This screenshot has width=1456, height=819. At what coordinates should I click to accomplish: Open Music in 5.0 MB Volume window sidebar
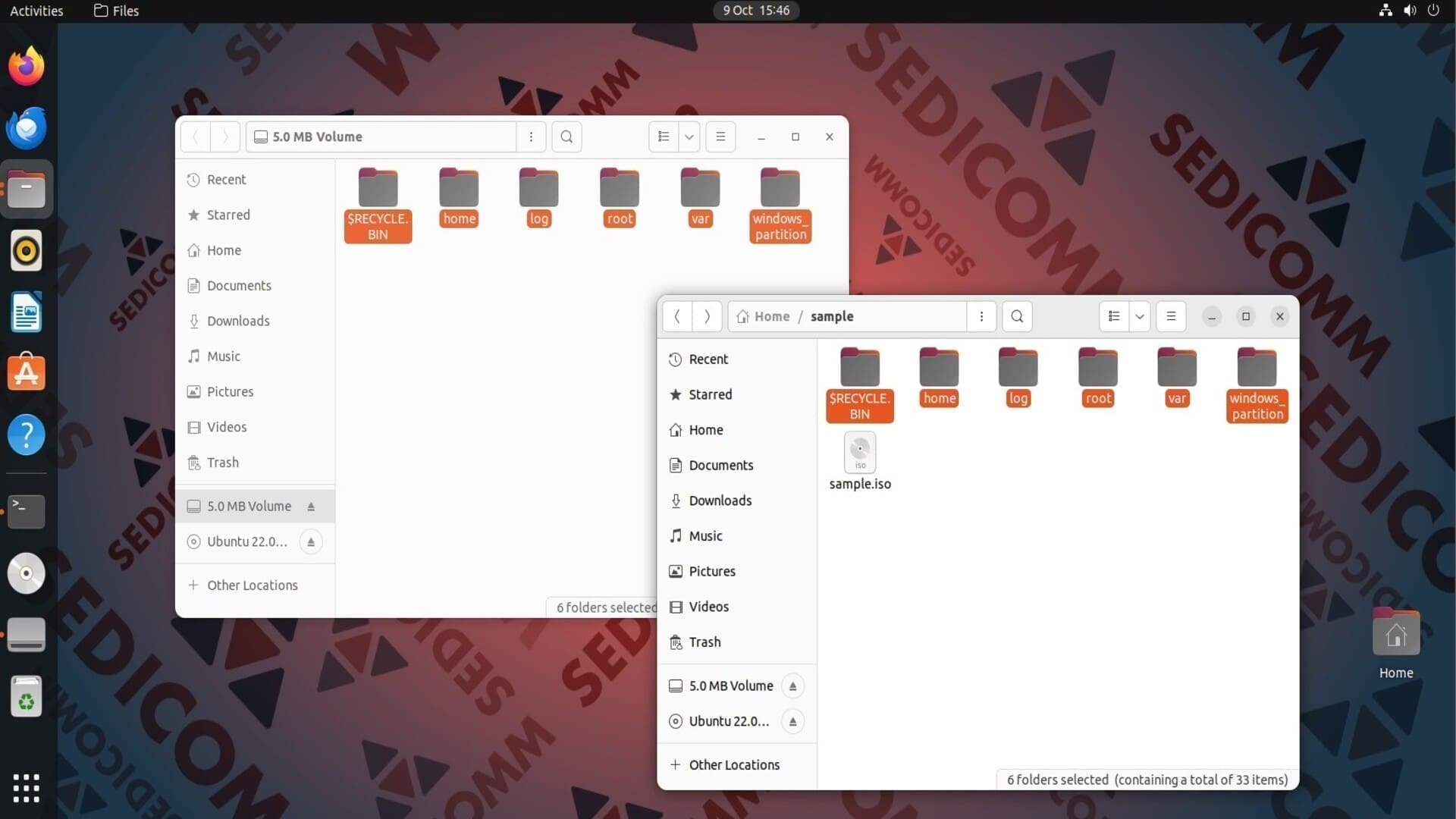point(256,356)
